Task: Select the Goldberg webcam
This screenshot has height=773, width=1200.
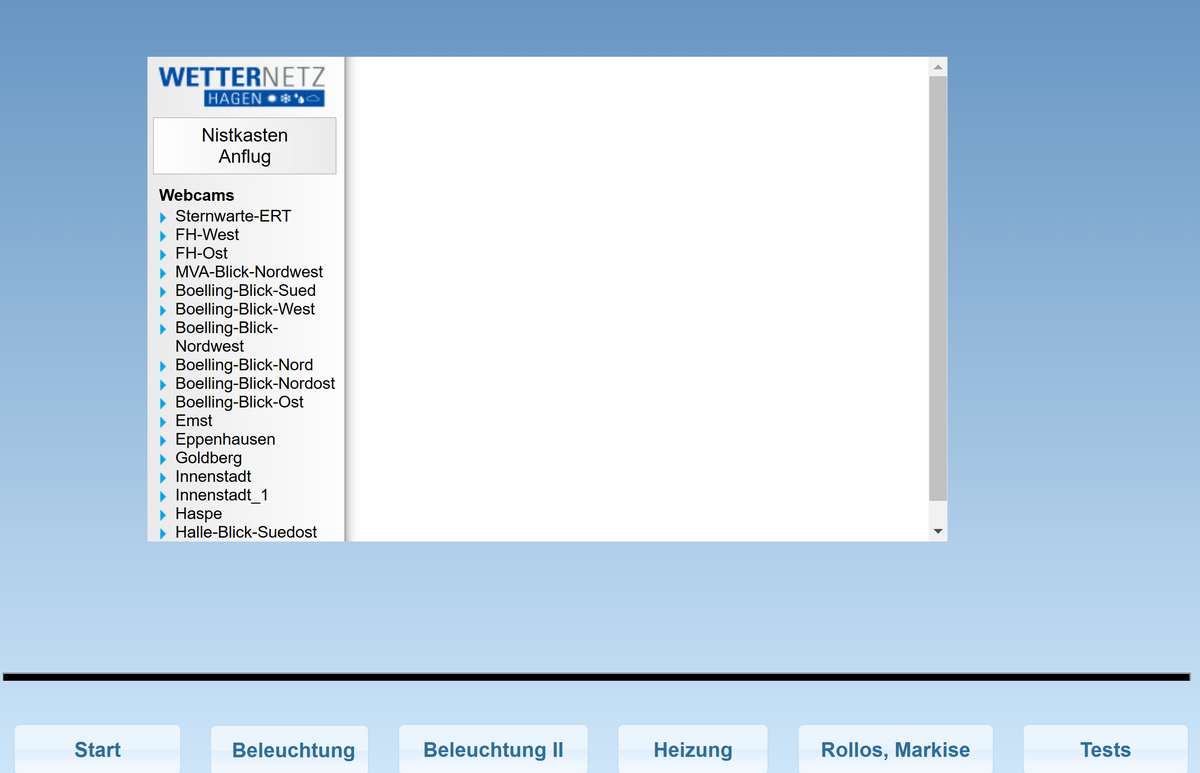Action: coord(208,458)
